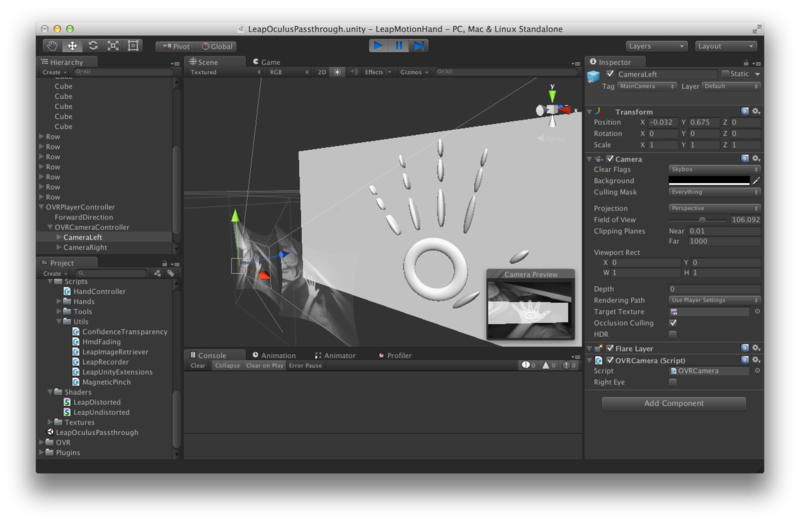
Task: Toggle the Camera component enabled checkbox
Action: [x=610, y=159]
